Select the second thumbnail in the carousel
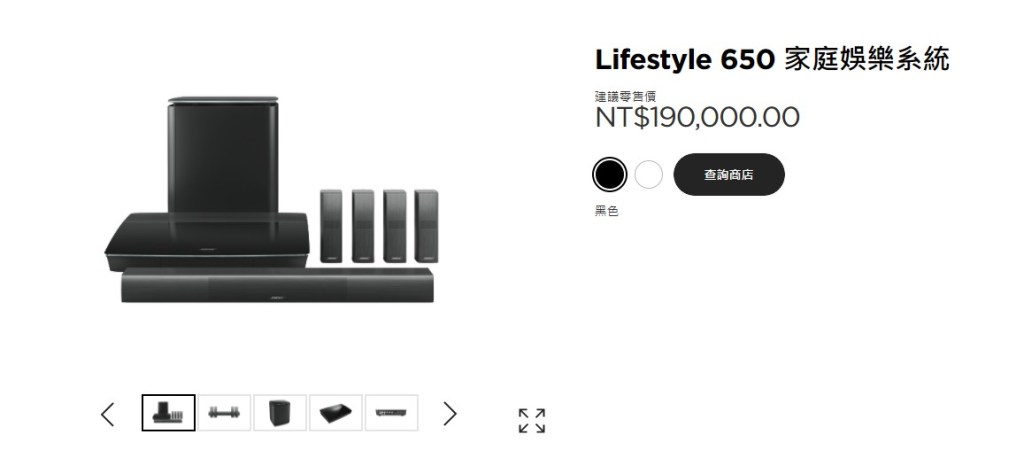 (225, 413)
